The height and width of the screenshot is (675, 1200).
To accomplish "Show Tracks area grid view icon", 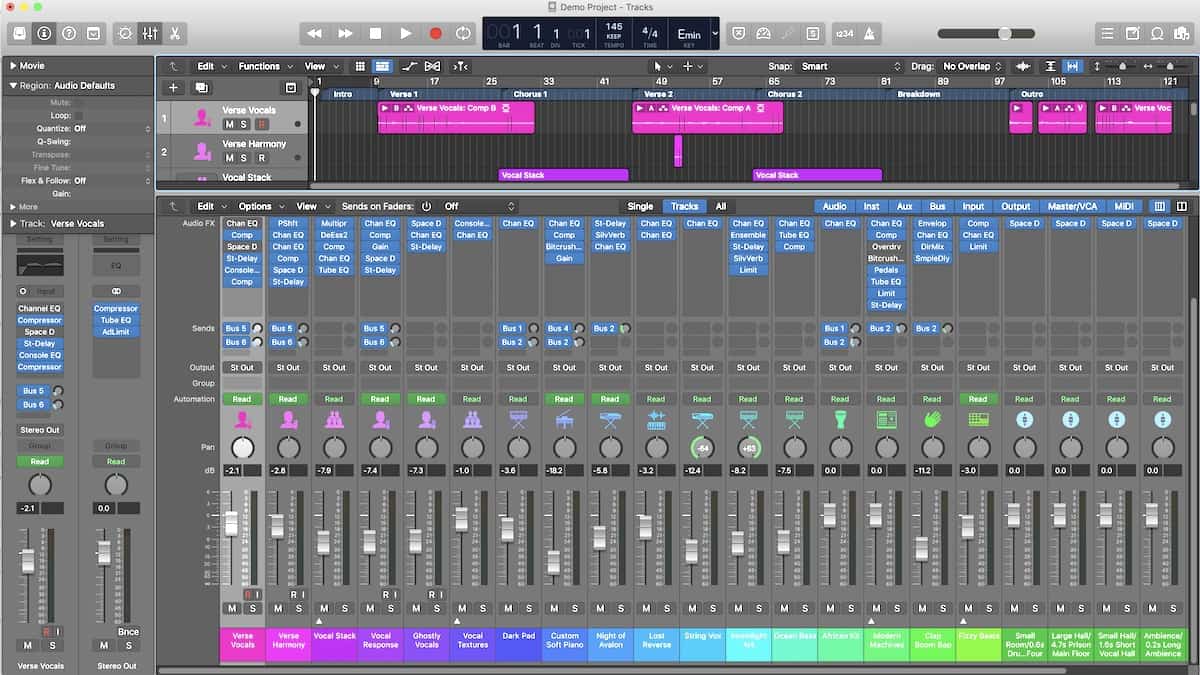I will [360, 66].
